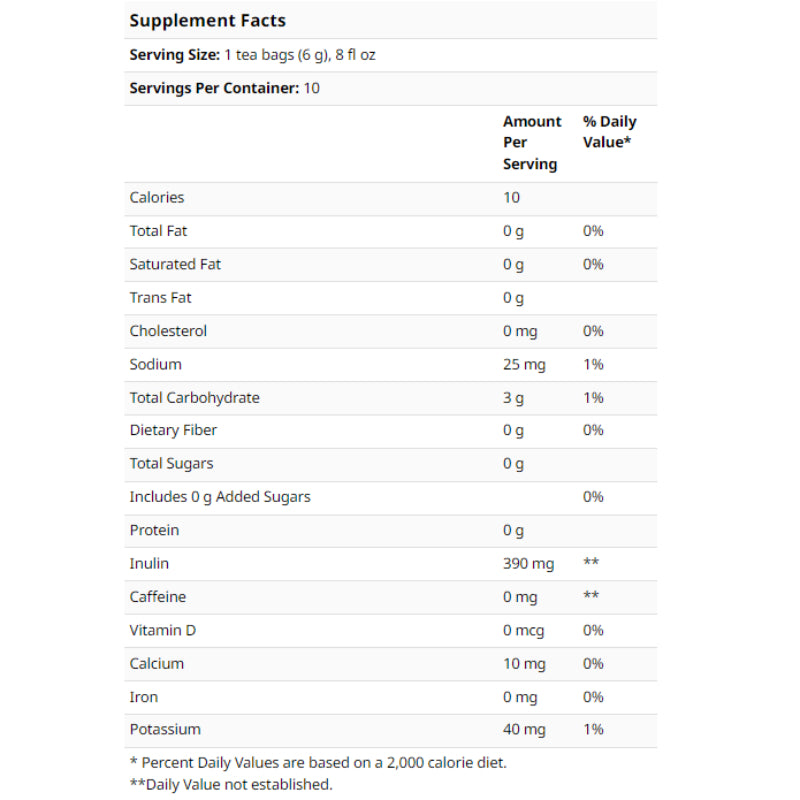
Task: Click the 25 mg Sodium amount
Action: [x=524, y=364]
